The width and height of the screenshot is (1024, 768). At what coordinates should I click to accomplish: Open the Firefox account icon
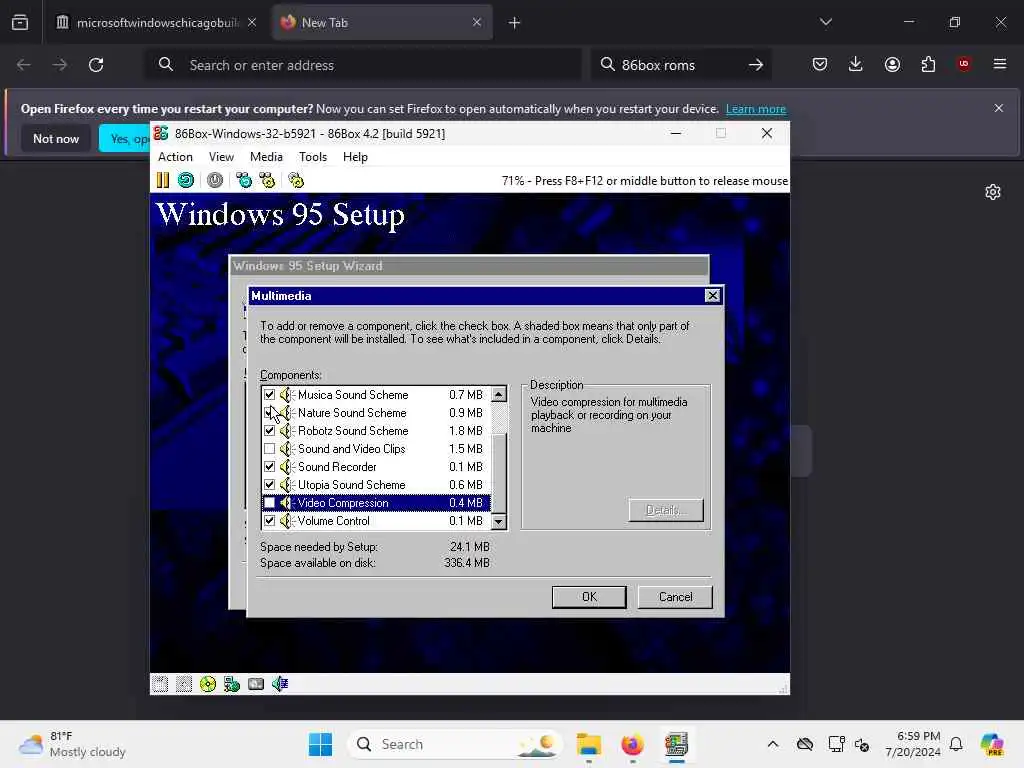[892, 64]
